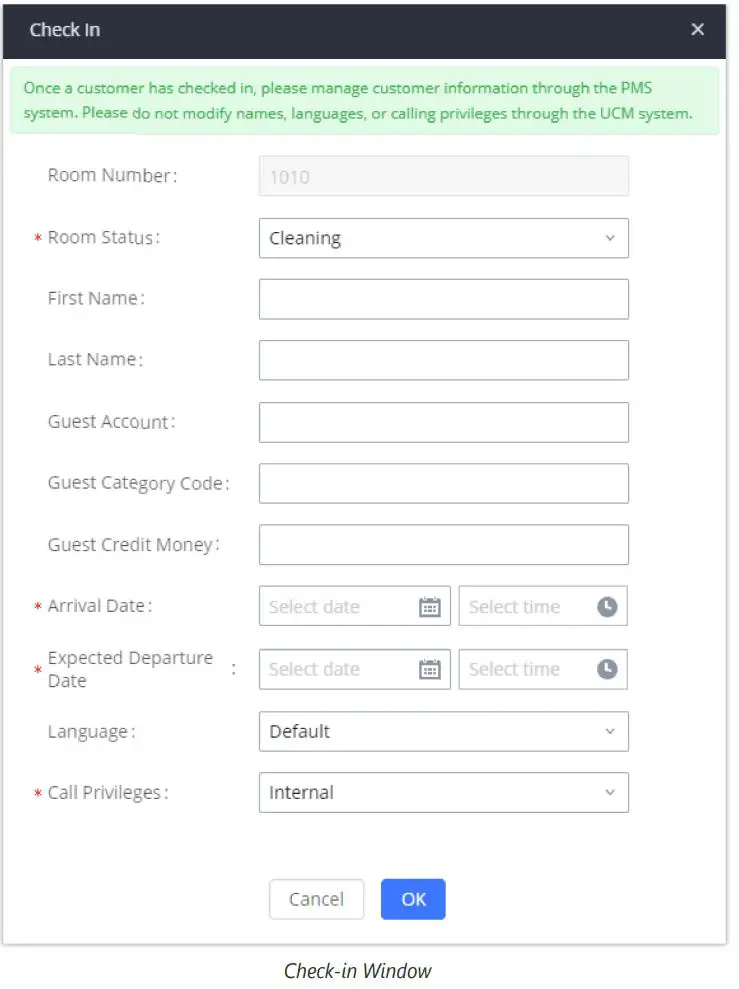Click the disabled Room Number field
Screen dimensions: 739x989
tap(443, 176)
